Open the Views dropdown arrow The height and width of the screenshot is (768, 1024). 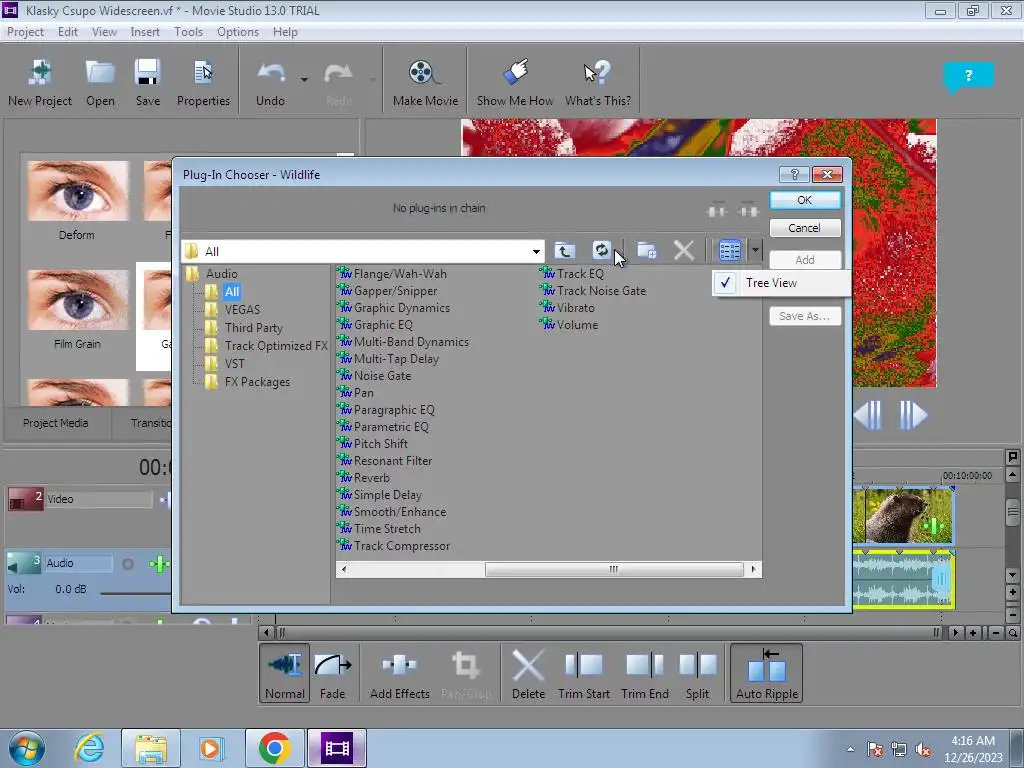755,250
